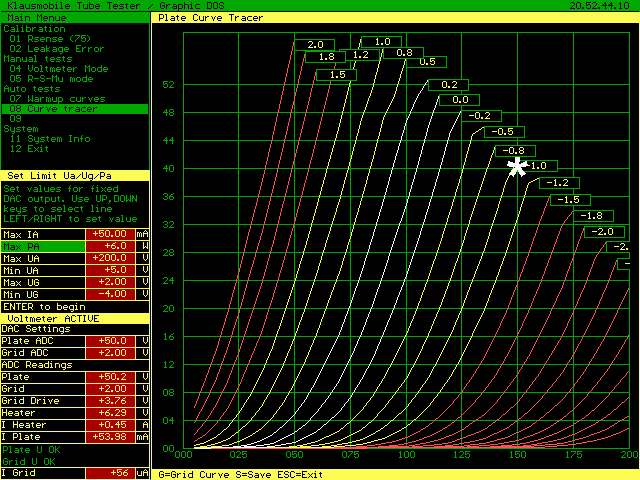
Task: Click the 1.8 curve label
Action: point(326,57)
